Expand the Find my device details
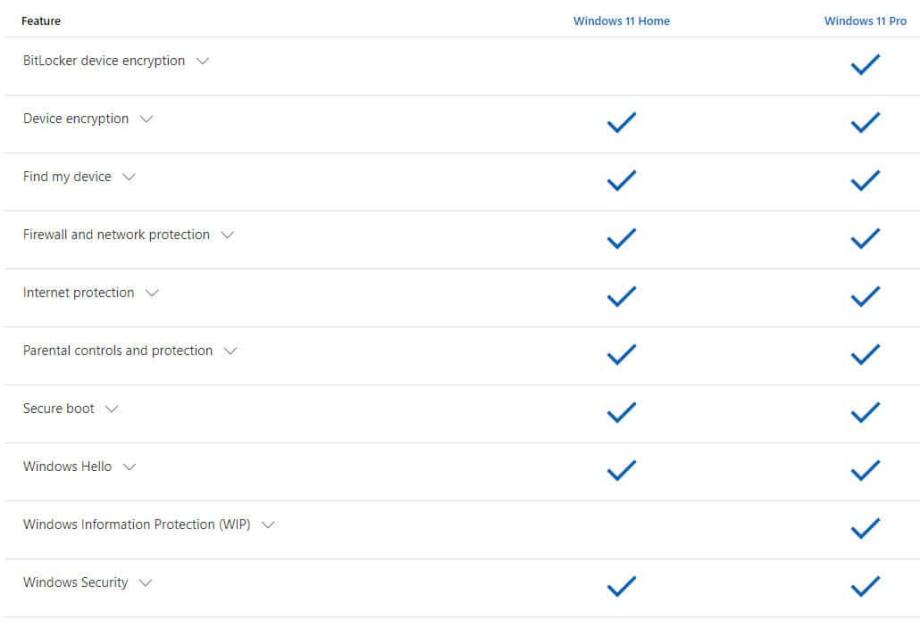 [128, 177]
